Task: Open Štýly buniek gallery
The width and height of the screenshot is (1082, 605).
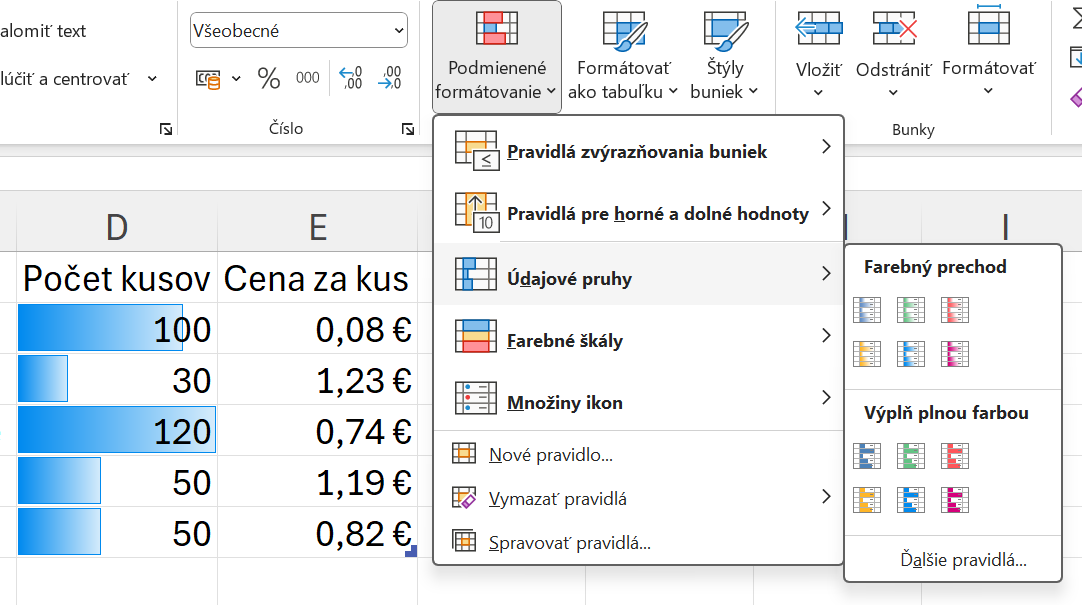Action: pyautogui.click(x=725, y=57)
